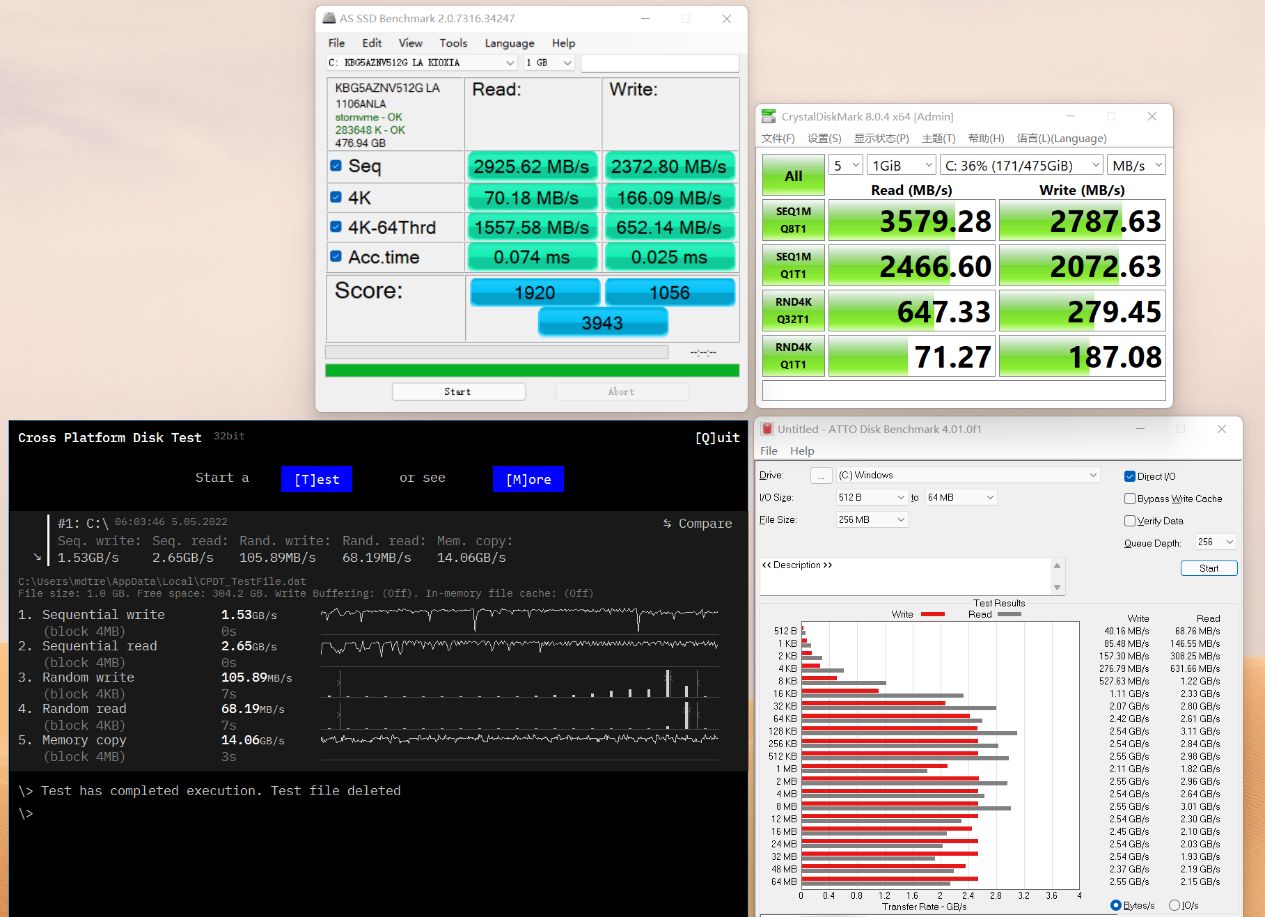Click Start to run the AS SSD benchmark
The width and height of the screenshot is (1265, 917).
pos(458,391)
